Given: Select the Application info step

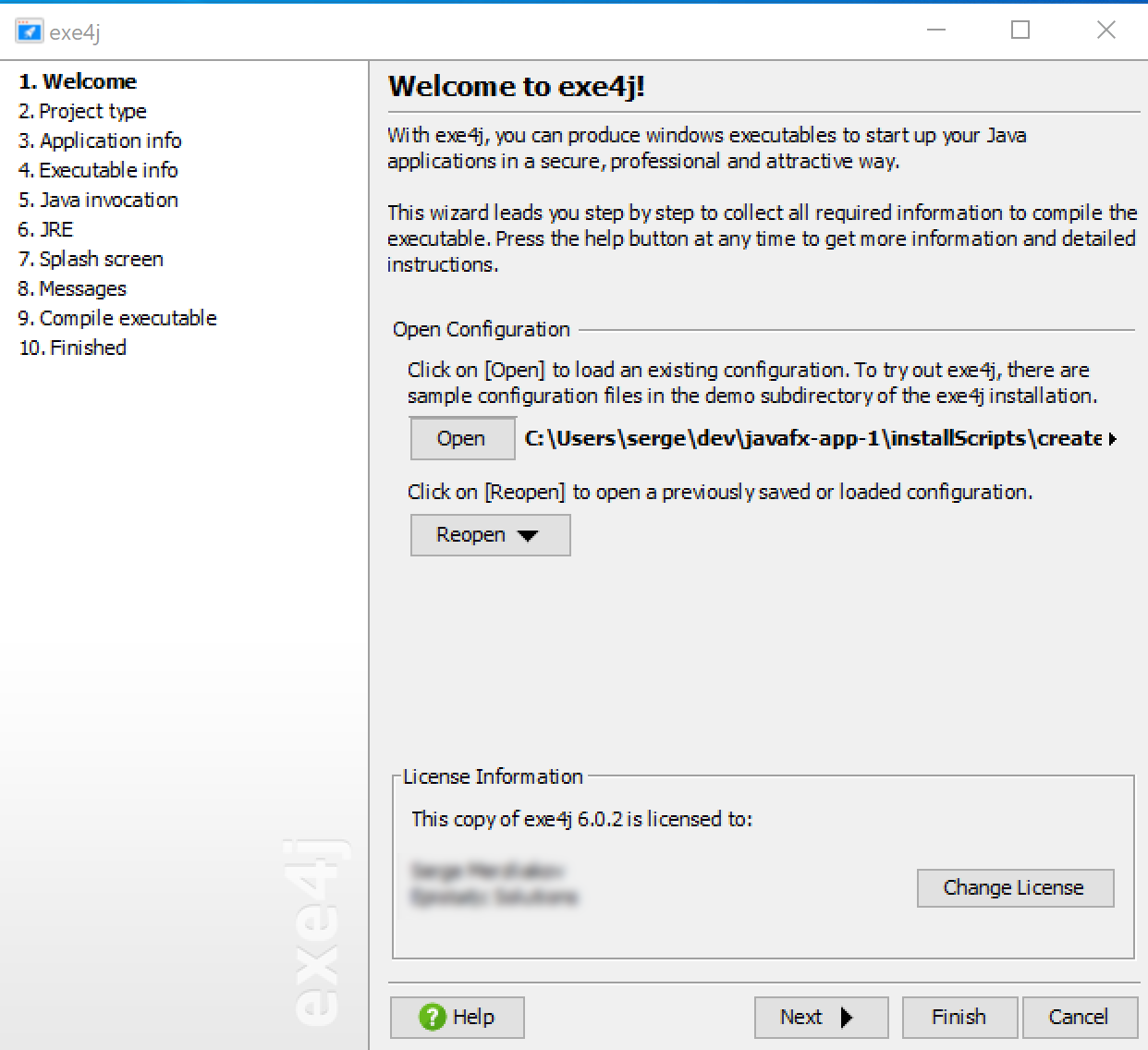Looking at the screenshot, I should [100, 140].
